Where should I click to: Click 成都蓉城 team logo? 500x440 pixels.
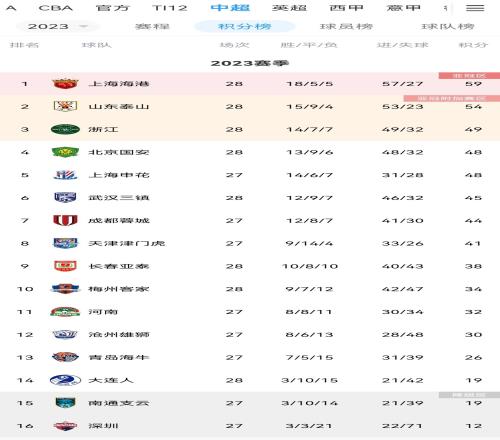(65, 220)
